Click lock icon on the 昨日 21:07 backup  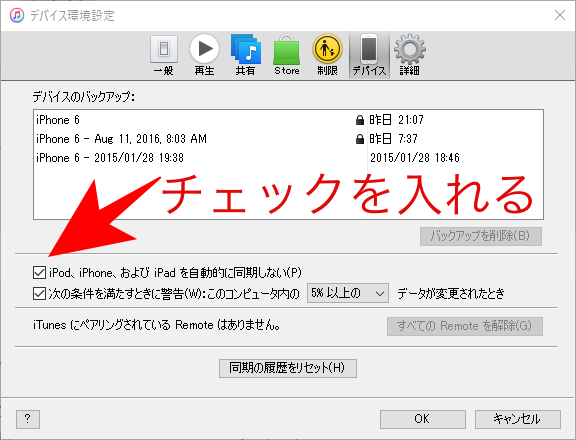(x=360, y=120)
